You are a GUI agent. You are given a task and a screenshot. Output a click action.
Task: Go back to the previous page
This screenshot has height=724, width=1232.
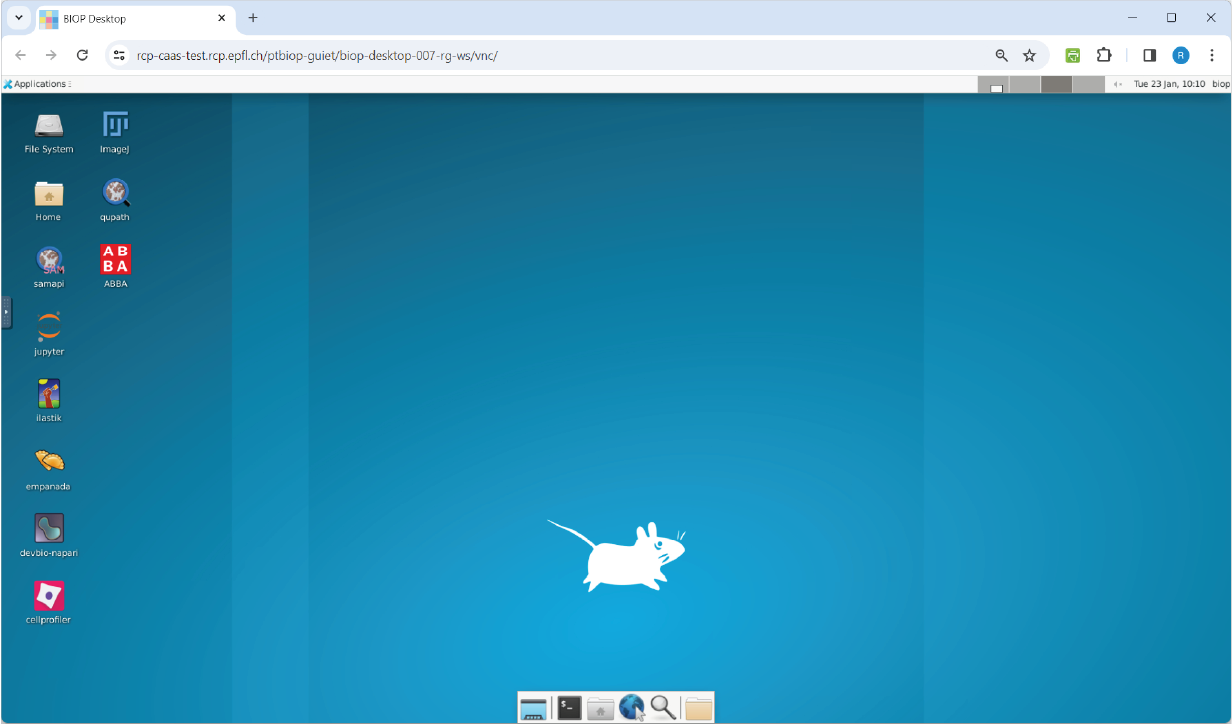point(21,55)
